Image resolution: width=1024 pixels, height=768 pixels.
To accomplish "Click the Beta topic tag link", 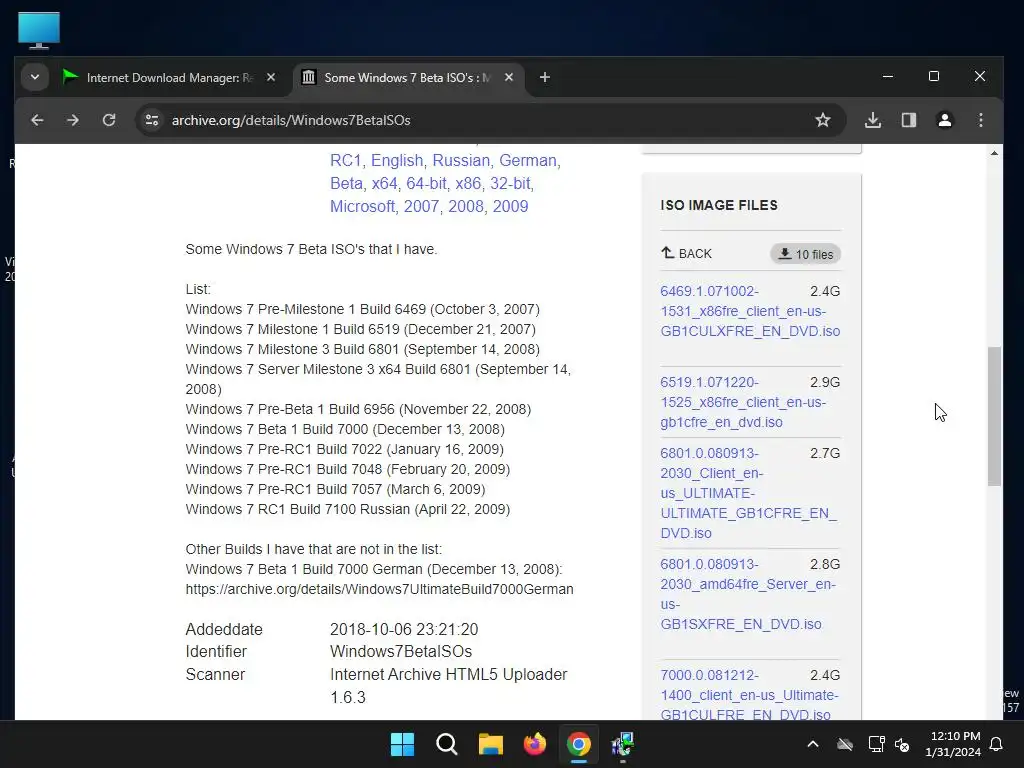I will point(346,183).
